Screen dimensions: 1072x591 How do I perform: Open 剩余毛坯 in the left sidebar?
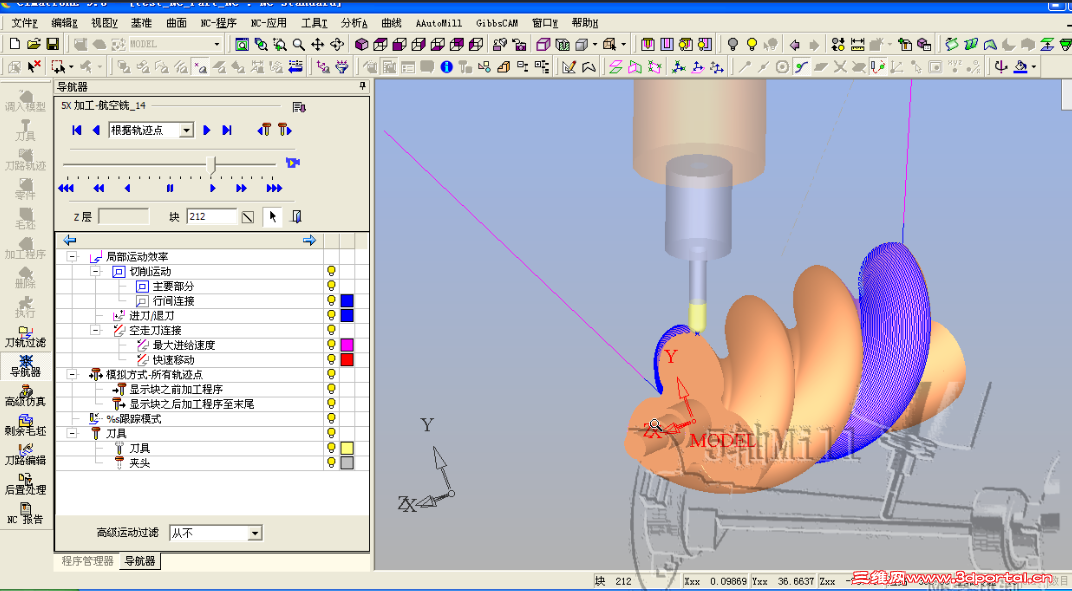coord(25,425)
